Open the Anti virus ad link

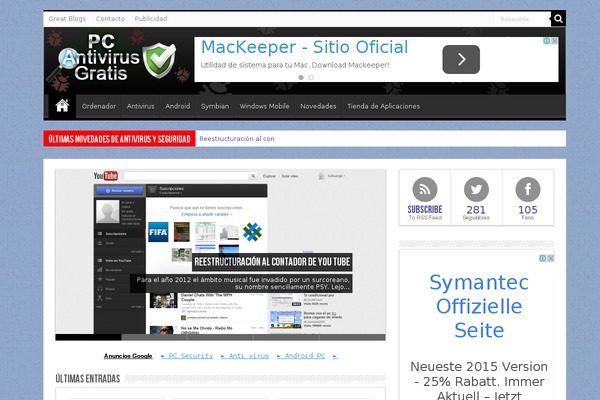(x=245, y=356)
